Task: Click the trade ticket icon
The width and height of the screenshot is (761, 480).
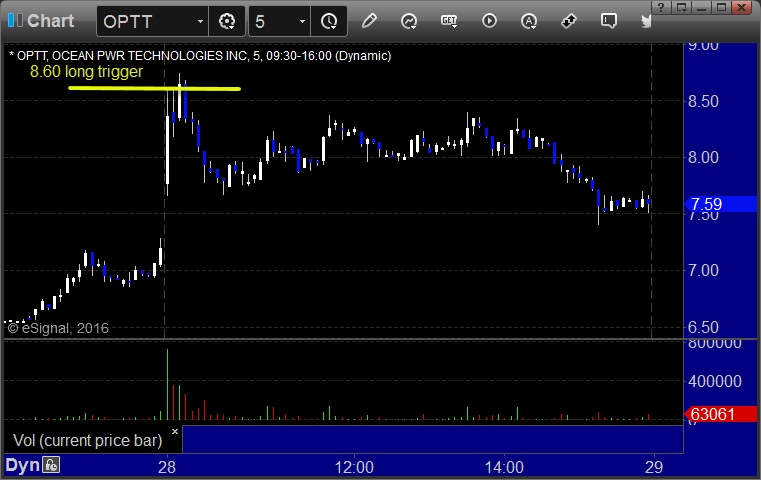Action: (x=569, y=21)
